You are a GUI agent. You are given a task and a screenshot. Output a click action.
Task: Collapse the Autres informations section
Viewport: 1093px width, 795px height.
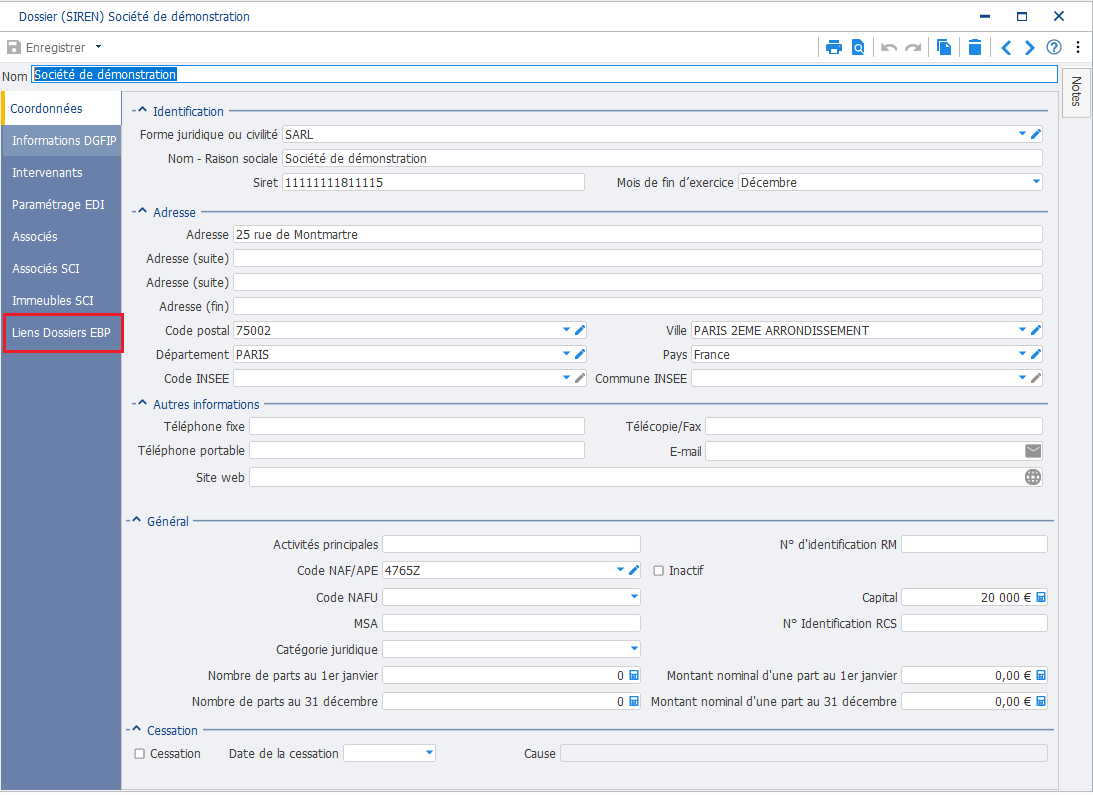(141, 403)
